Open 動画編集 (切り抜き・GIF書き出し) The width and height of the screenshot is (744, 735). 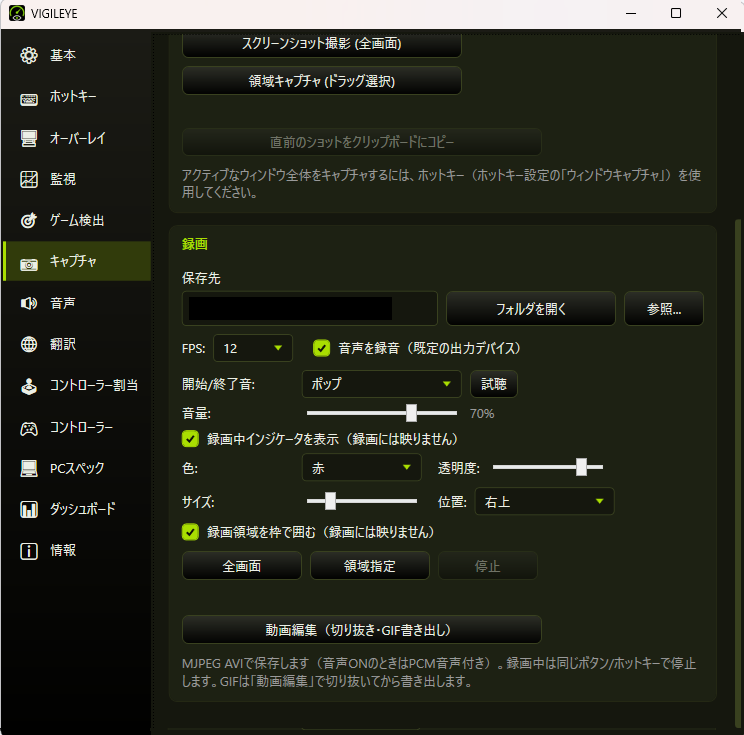(362, 630)
